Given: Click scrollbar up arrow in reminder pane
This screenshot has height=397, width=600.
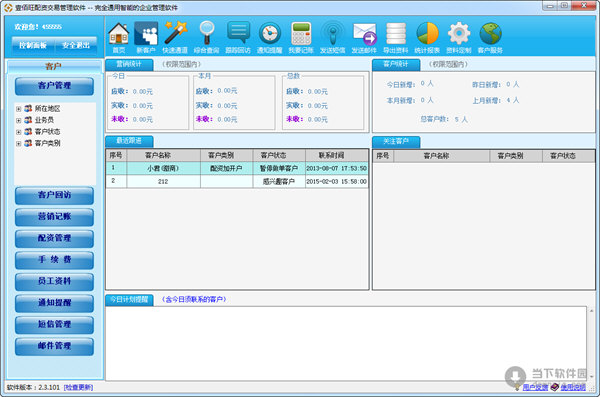Looking at the screenshot, I should pyautogui.click(x=591, y=310).
